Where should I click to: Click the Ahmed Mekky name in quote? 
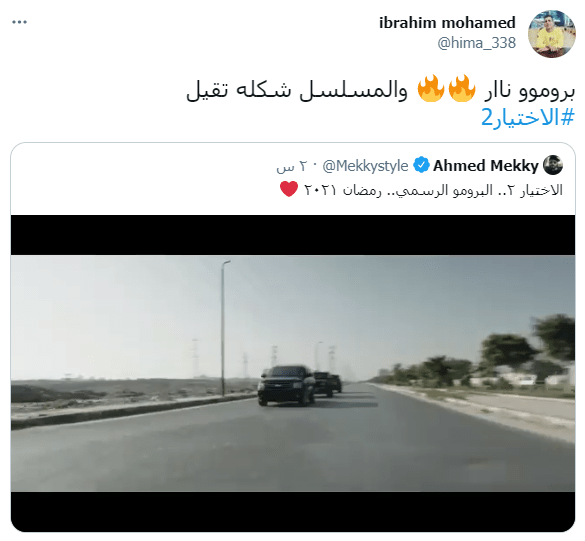point(486,166)
